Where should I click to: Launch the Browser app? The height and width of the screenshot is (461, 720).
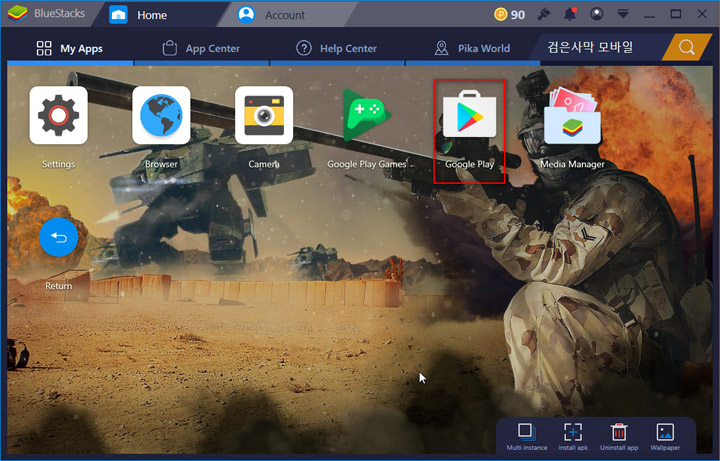pyautogui.click(x=161, y=115)
